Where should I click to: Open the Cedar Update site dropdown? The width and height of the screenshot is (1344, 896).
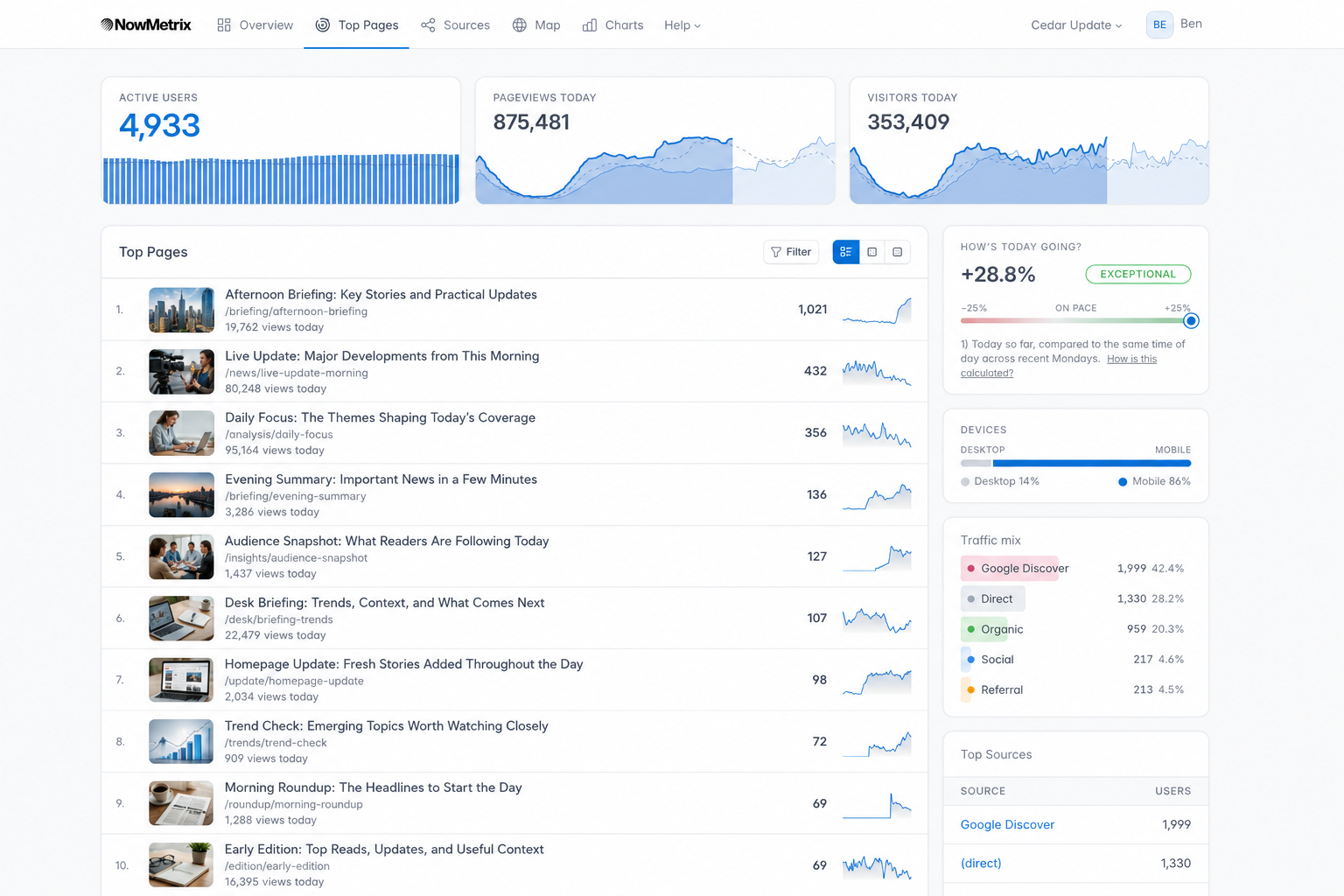(1076, 24)
